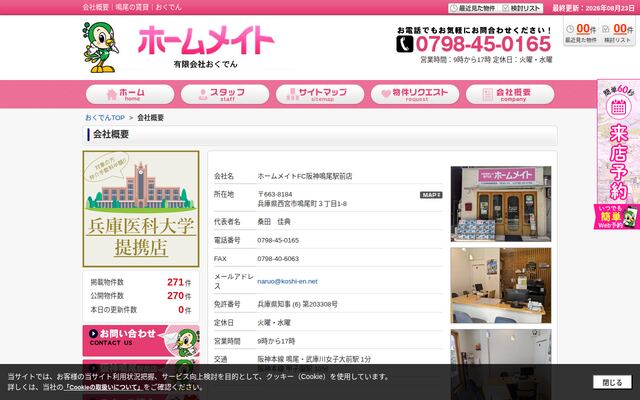The height and width of the screenshot is (400, 640).
Task: Open the 会社概要 navigation menu item
Action: (x=510, y=94)
